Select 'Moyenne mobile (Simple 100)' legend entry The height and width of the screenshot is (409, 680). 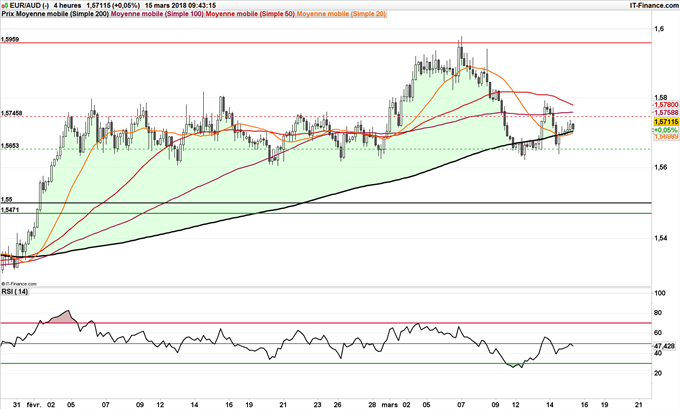click(x=157, y=14)
